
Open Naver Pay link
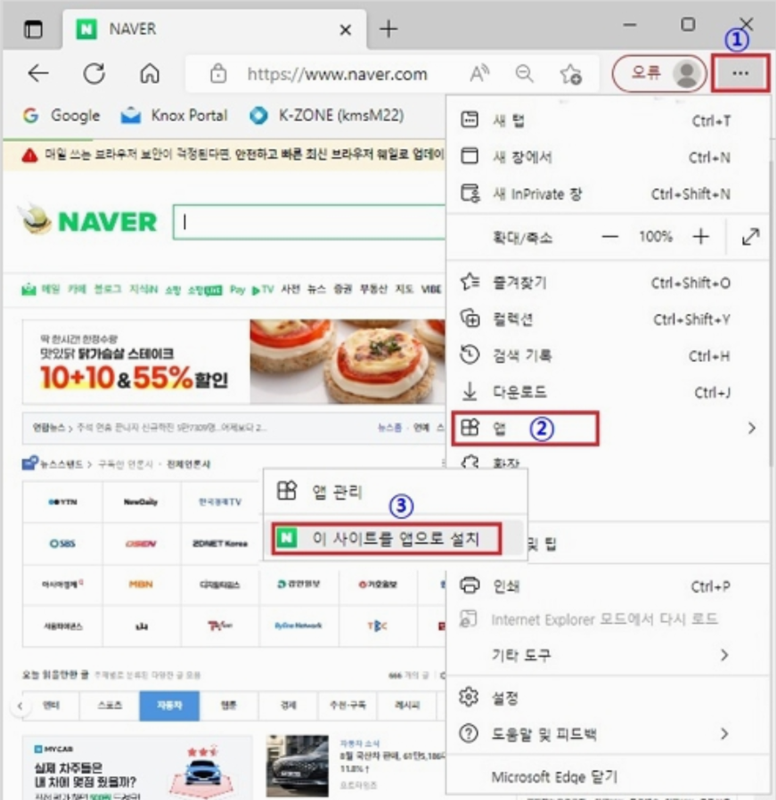[237, 290]
